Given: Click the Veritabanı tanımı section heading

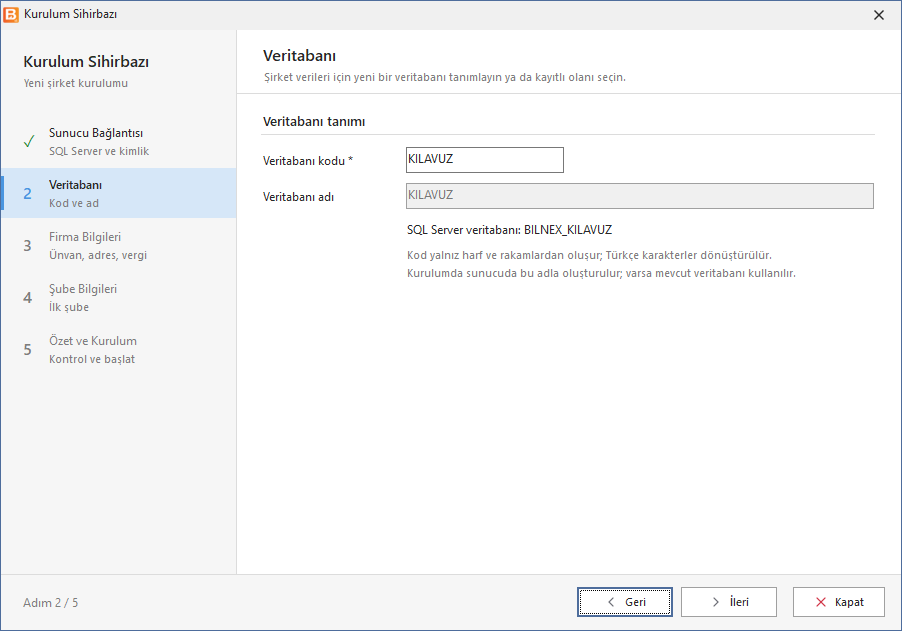Looking at the screenshot, I should (314, 121).
